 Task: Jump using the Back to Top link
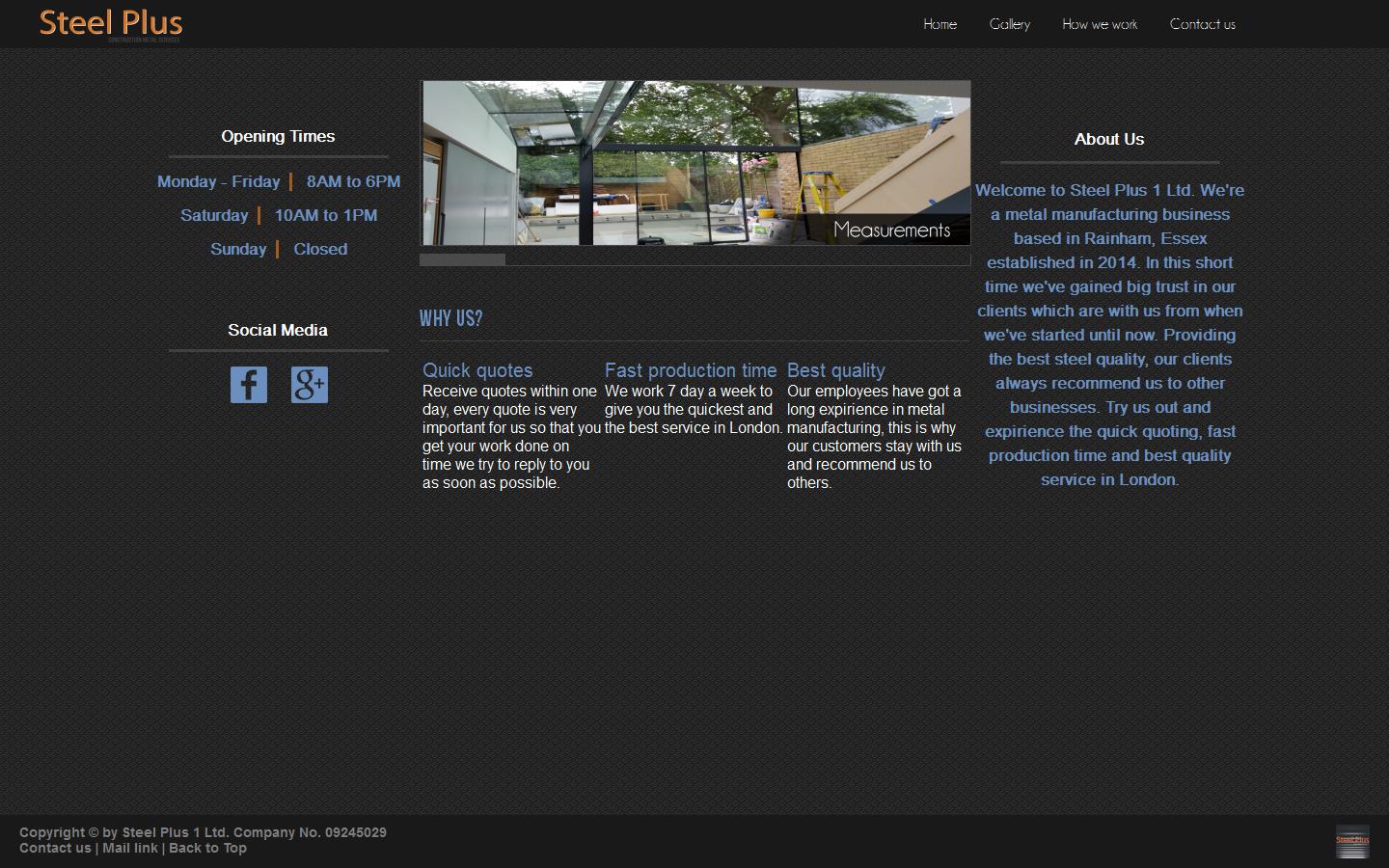pyautogui.click(x=207, y=848)
